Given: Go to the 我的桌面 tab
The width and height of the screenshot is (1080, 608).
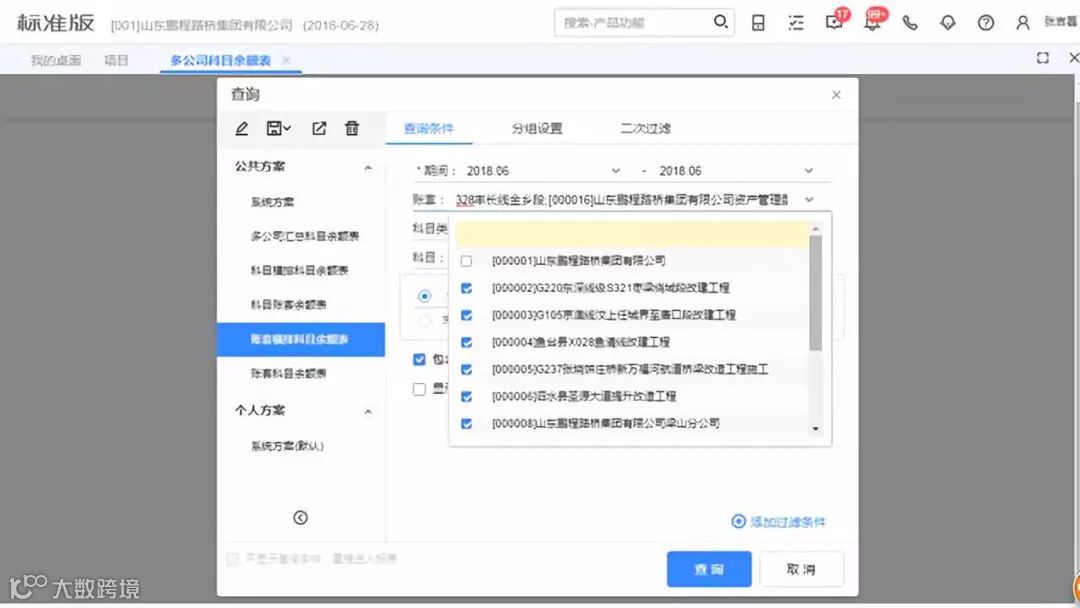Looking at the screenshot, I should [x=56, y=61].
